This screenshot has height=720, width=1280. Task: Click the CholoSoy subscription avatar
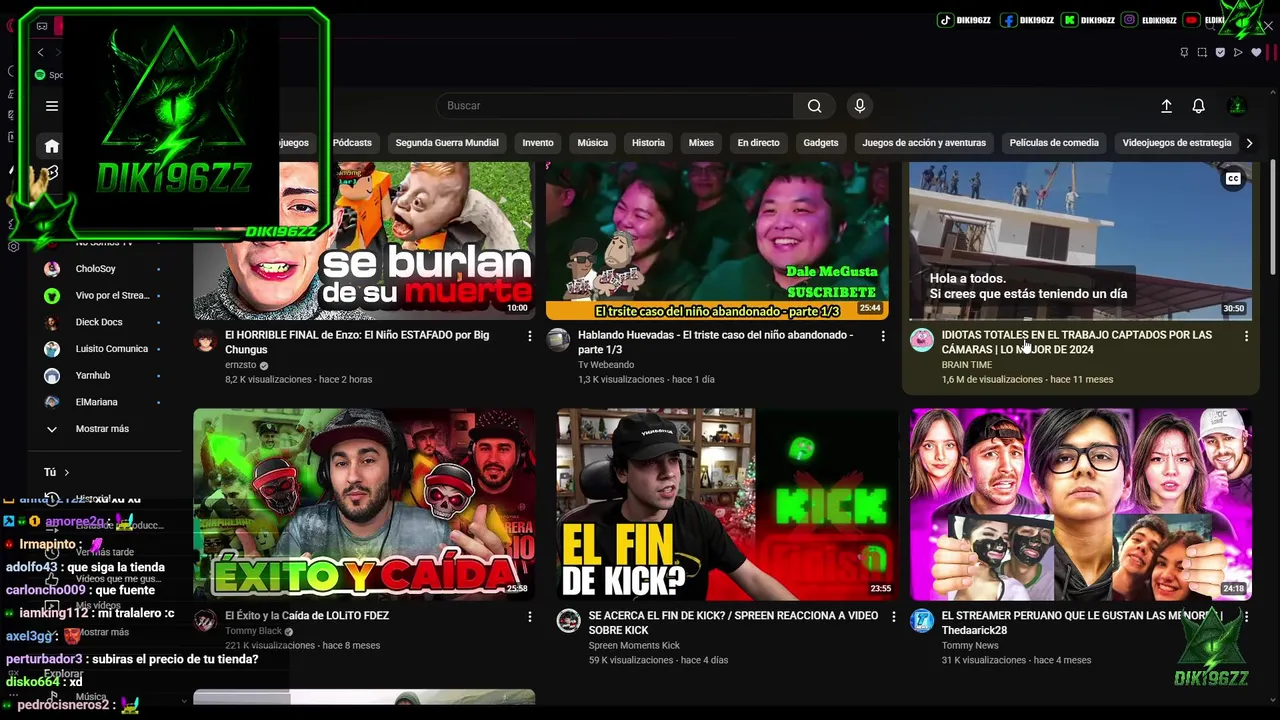click(52, 269)
